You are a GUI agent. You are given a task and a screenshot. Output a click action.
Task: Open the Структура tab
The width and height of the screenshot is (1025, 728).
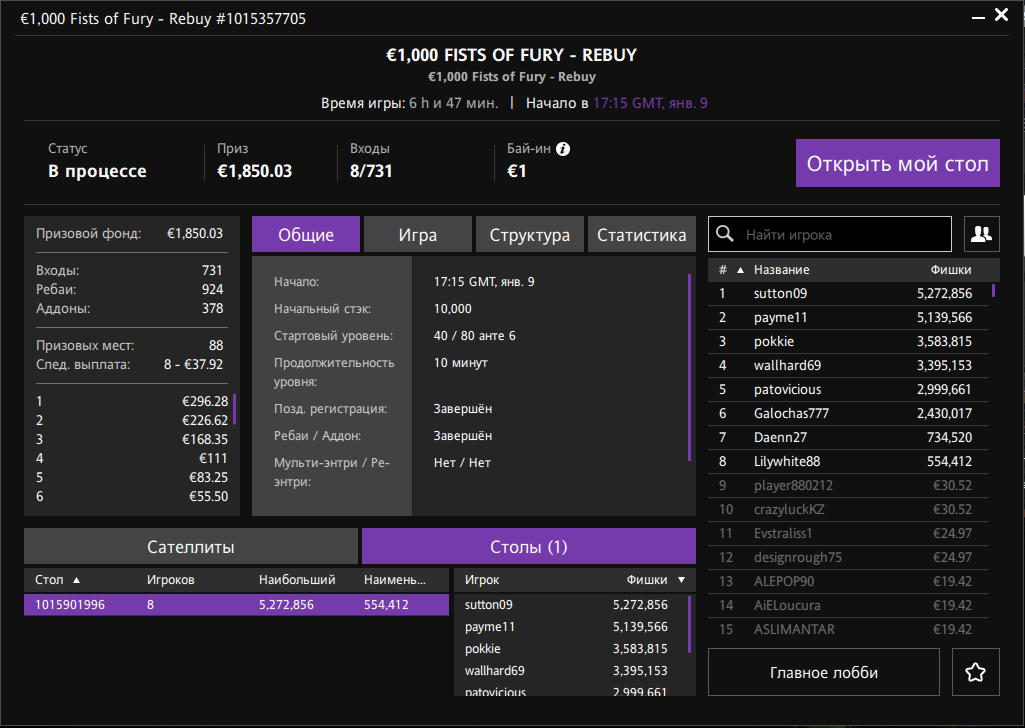[x=529, y=235]
